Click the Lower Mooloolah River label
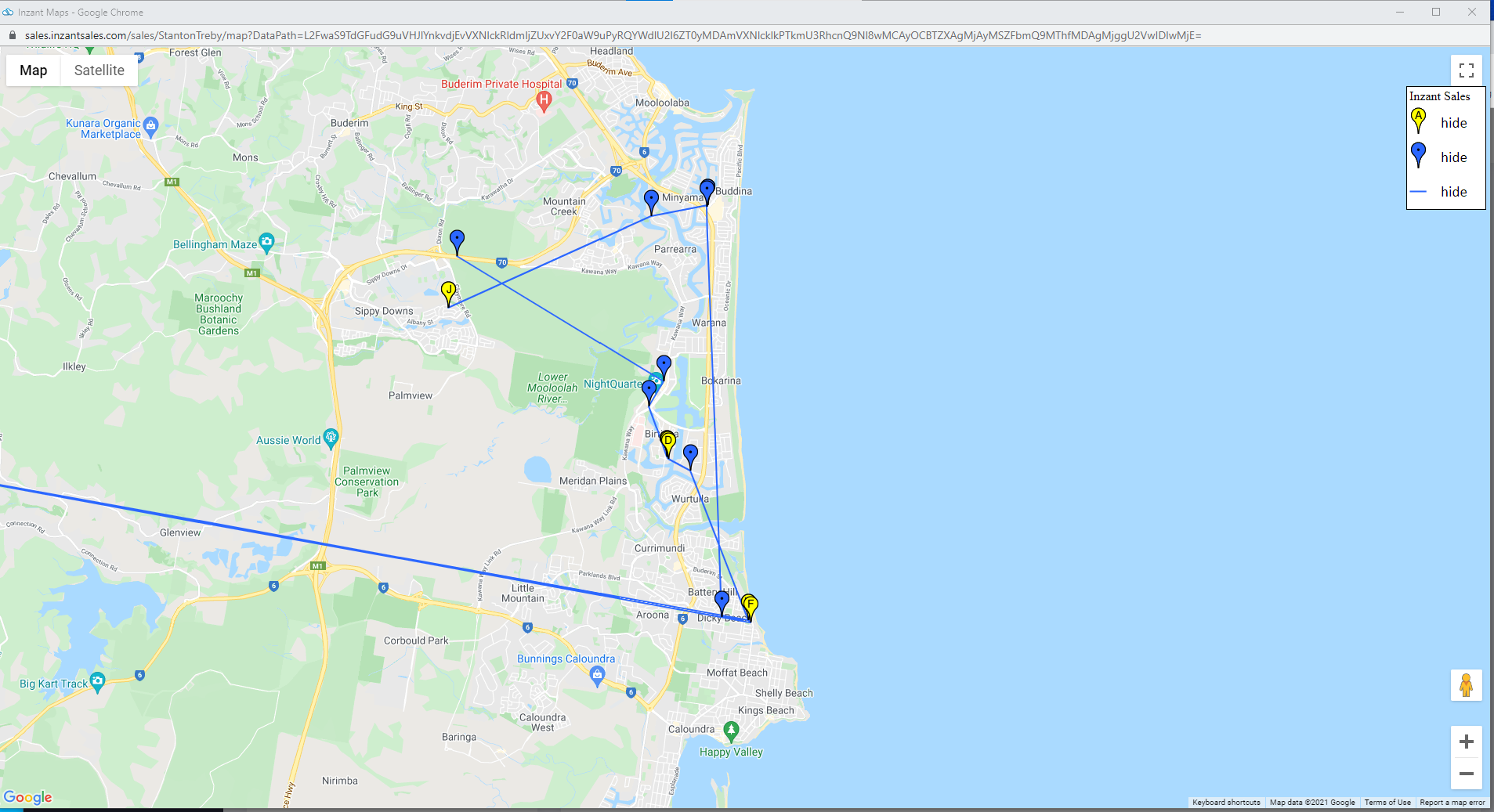 pos(552,388)
